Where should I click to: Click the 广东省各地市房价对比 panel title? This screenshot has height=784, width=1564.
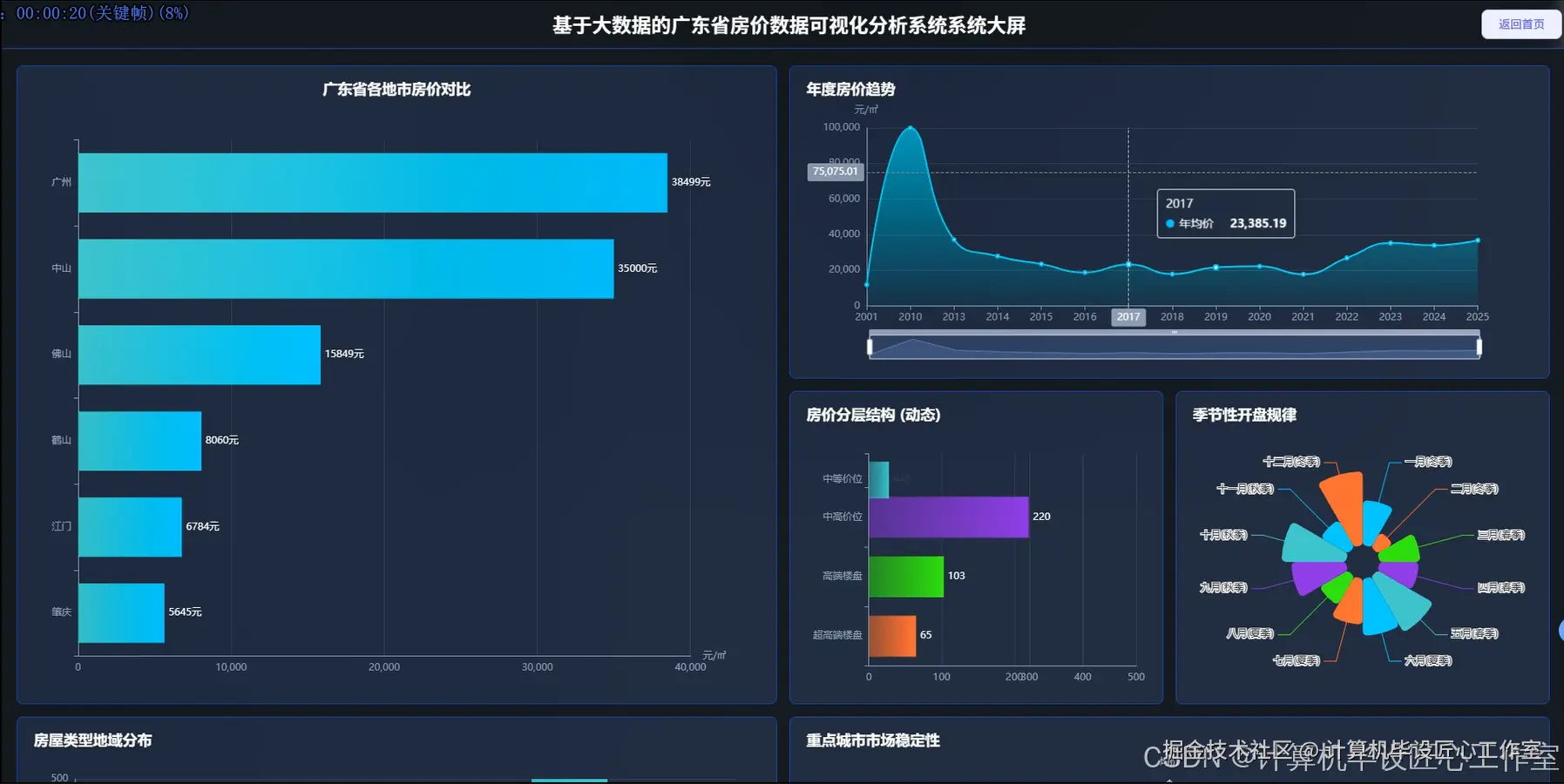pos(396,89)
